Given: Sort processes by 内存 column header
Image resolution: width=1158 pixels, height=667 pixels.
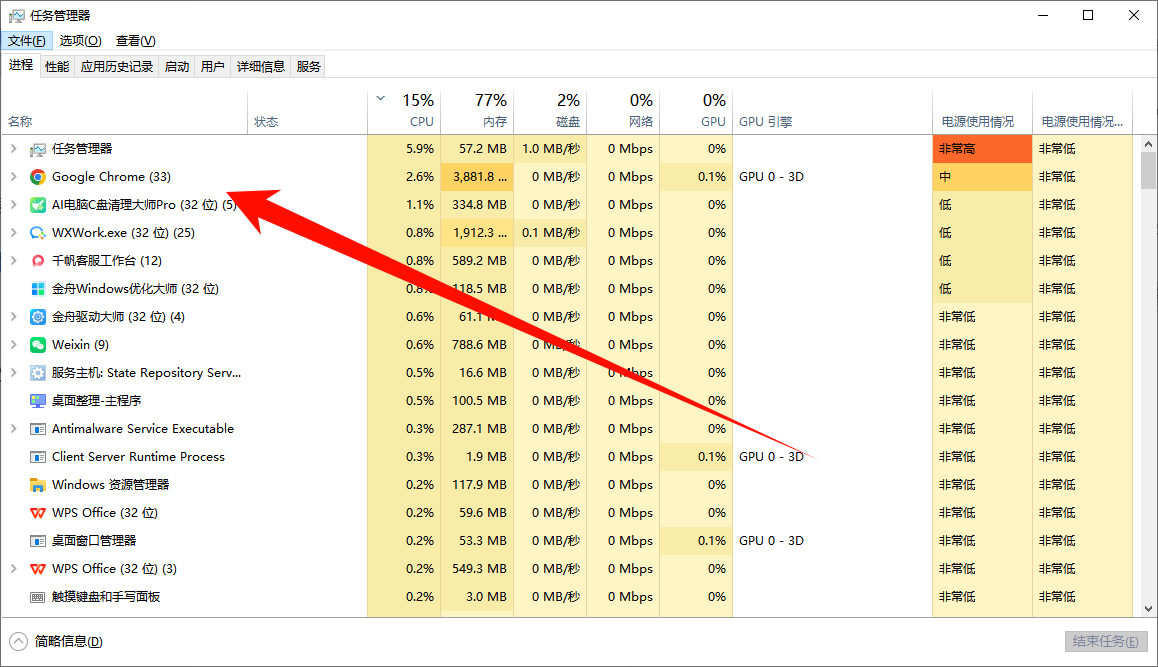Looking at the screenshot, I should pyautogui.click(x=477, y=111).
